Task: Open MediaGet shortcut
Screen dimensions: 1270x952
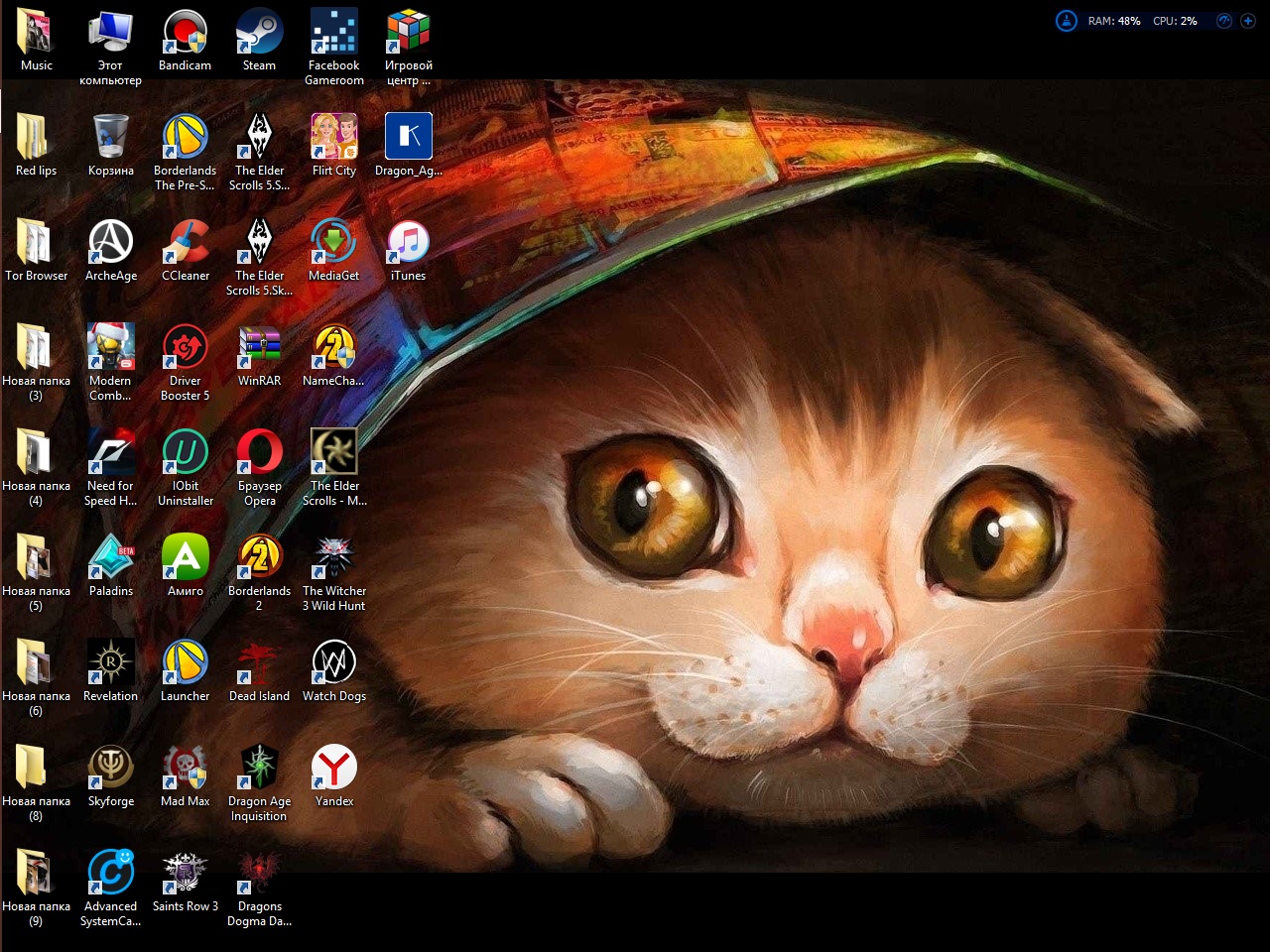Action: click(333, 251)
